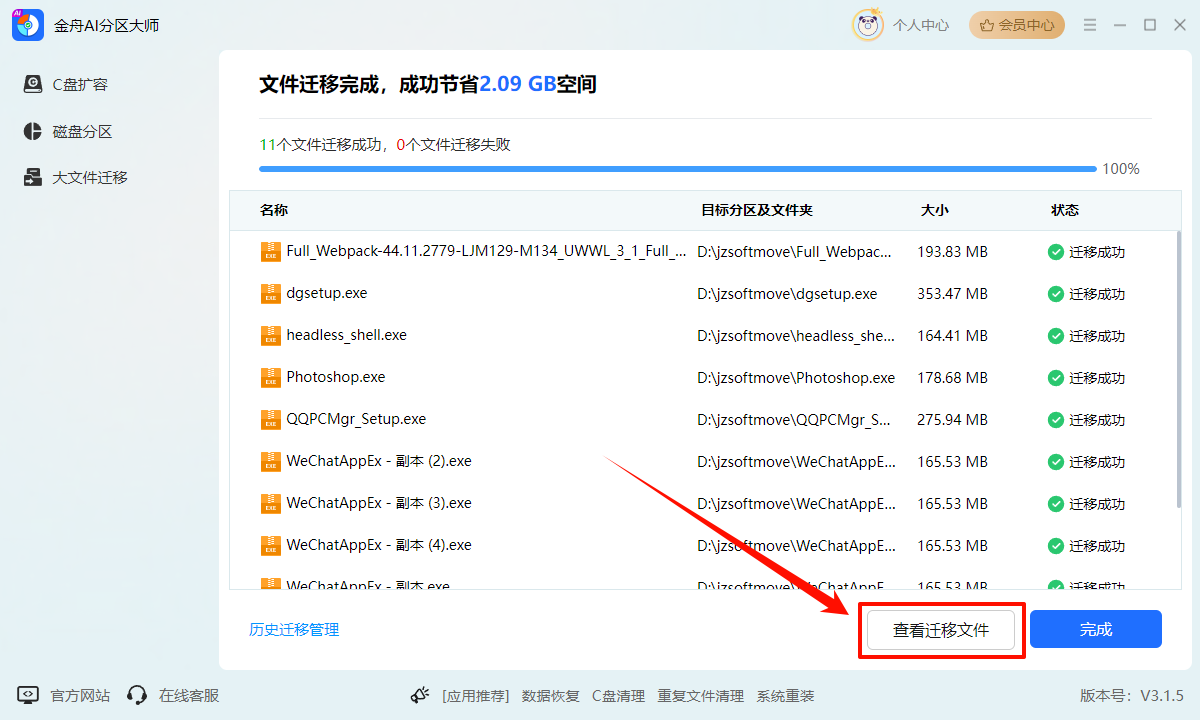1200x720 pixels.
Task: Select WeChatAppEx - 副本 (4).exe file name
Action: click(379, 546)
